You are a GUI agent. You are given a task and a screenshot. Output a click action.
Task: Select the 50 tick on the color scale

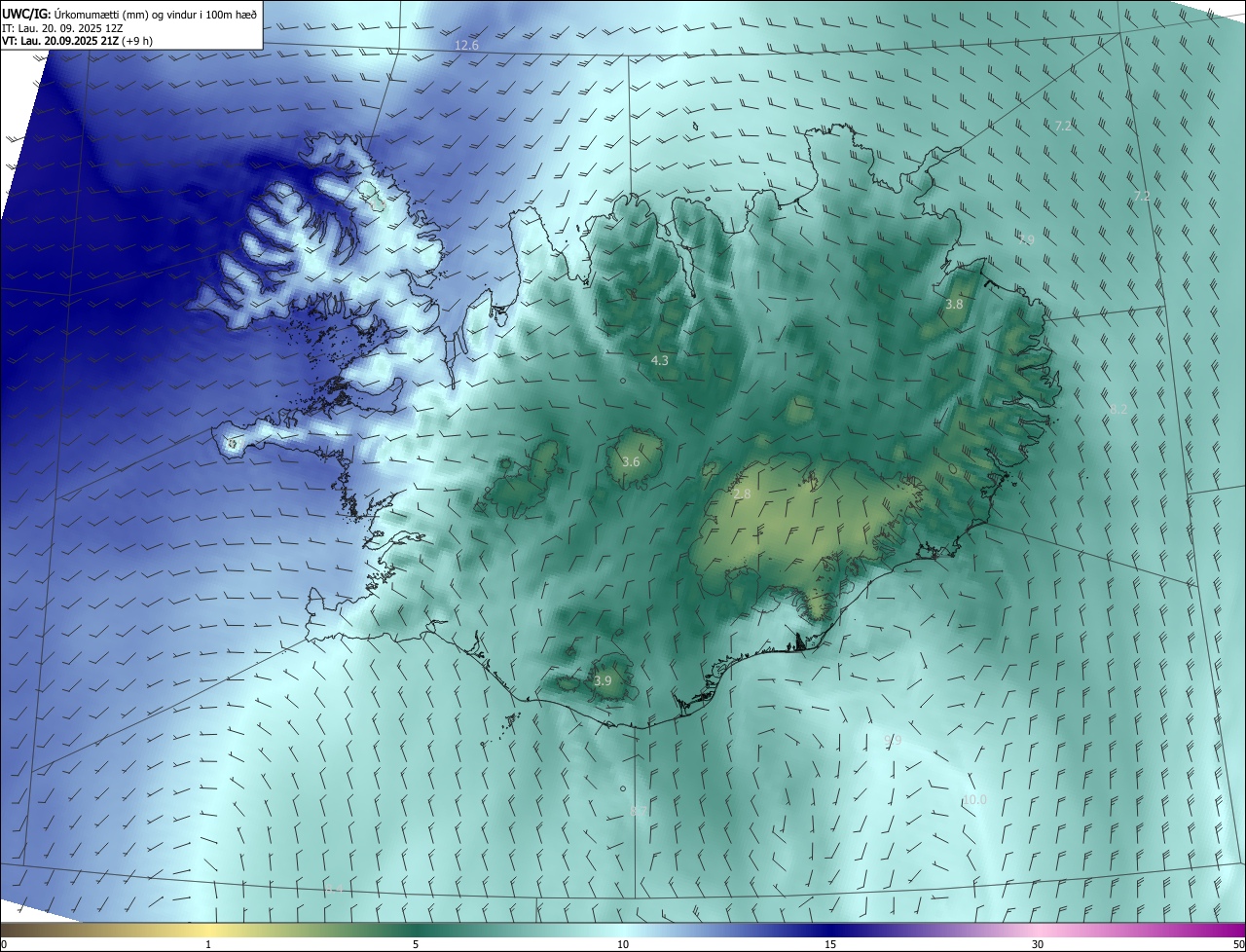click(1238, 944)
